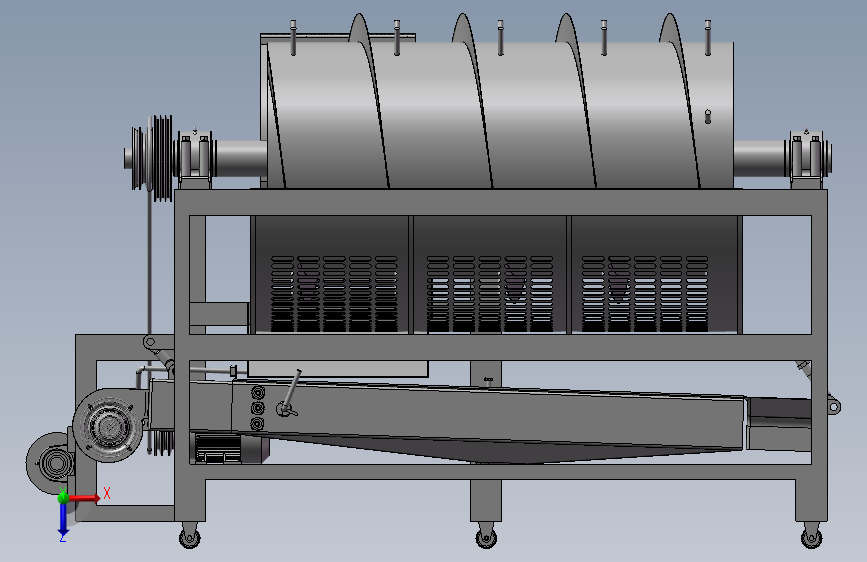This screenshot has width=867, height=562.
Task: Select the lever handle on the inclined trough
Action: [x=290, y=394]
